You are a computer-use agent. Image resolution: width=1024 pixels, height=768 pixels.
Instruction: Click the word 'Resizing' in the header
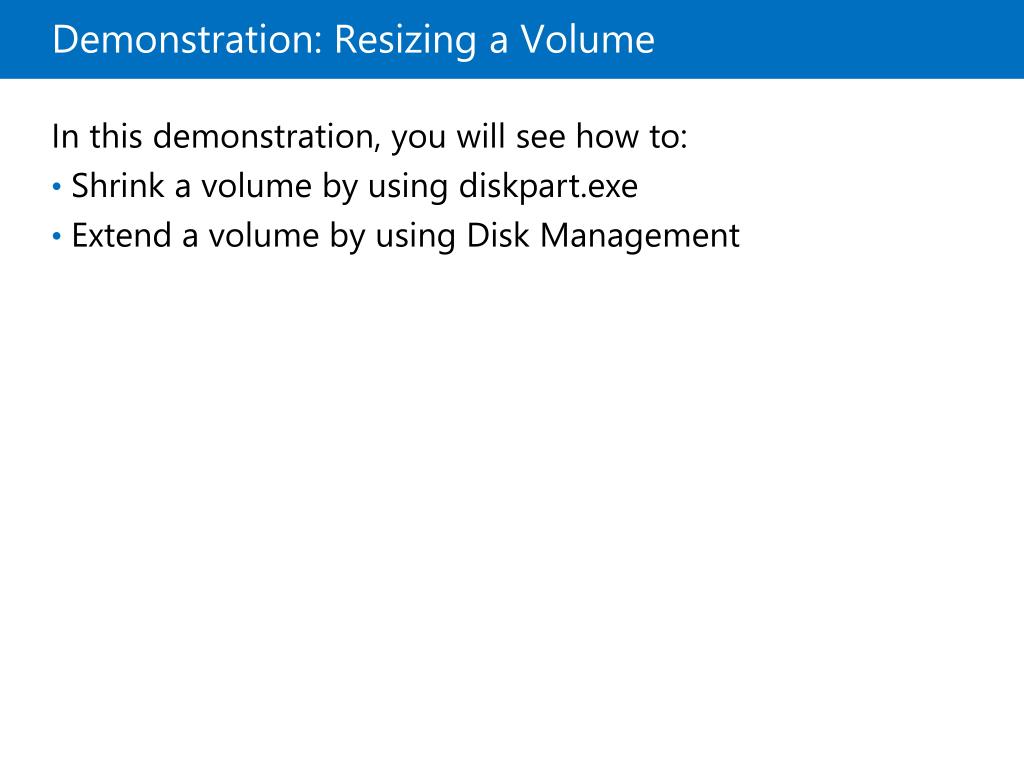coord(406,41)
